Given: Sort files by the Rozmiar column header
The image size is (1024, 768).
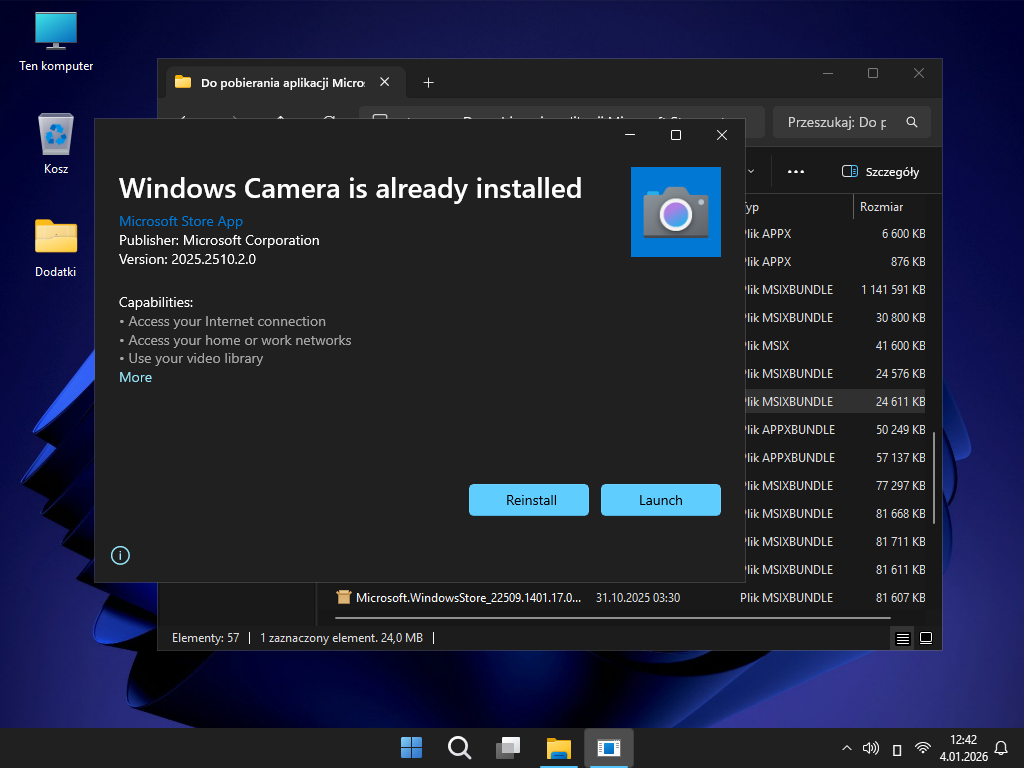Looking at the screenshot, I should click(x=880, y=207).
